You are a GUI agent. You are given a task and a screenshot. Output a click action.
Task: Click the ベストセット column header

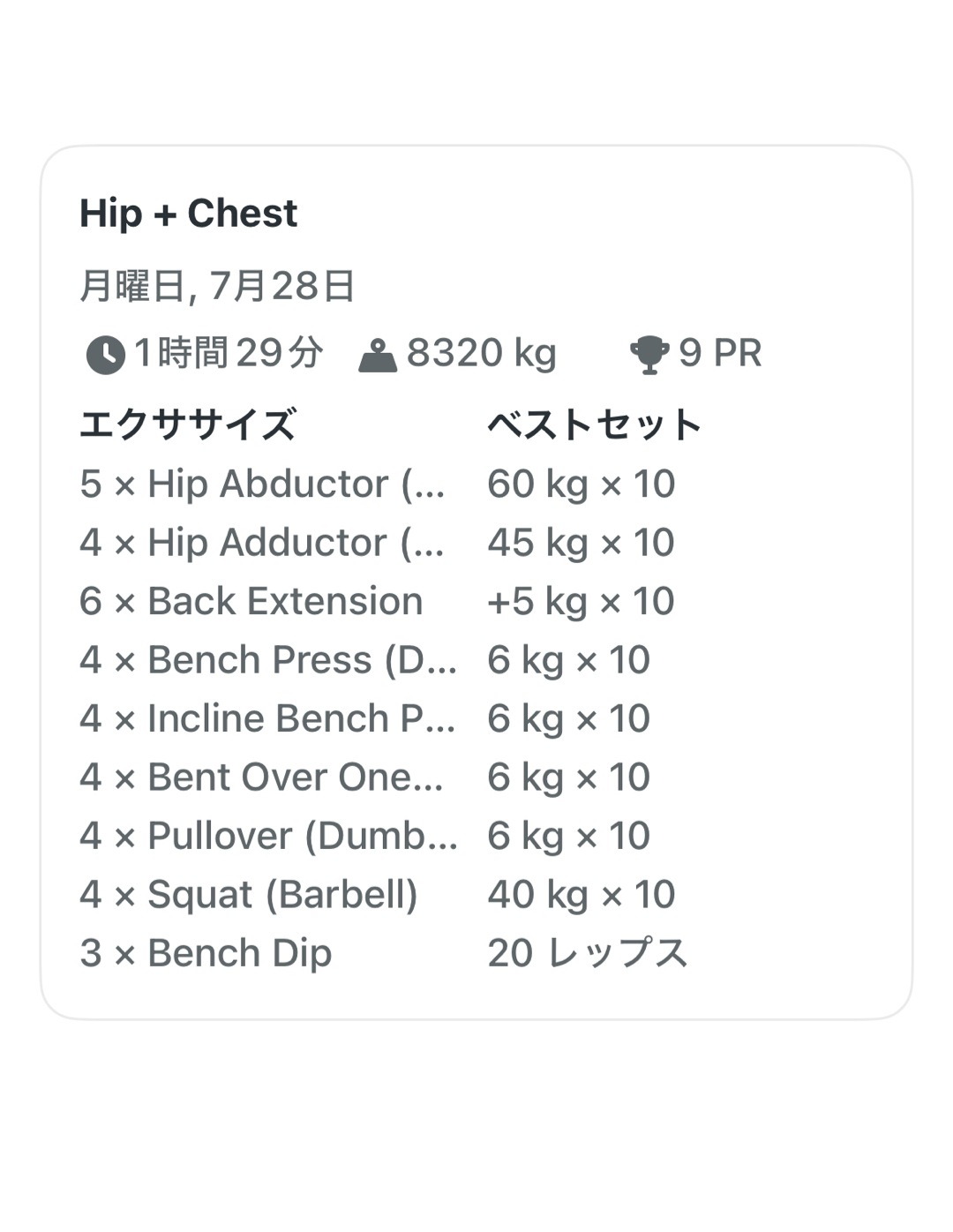[x=594, y=424]
